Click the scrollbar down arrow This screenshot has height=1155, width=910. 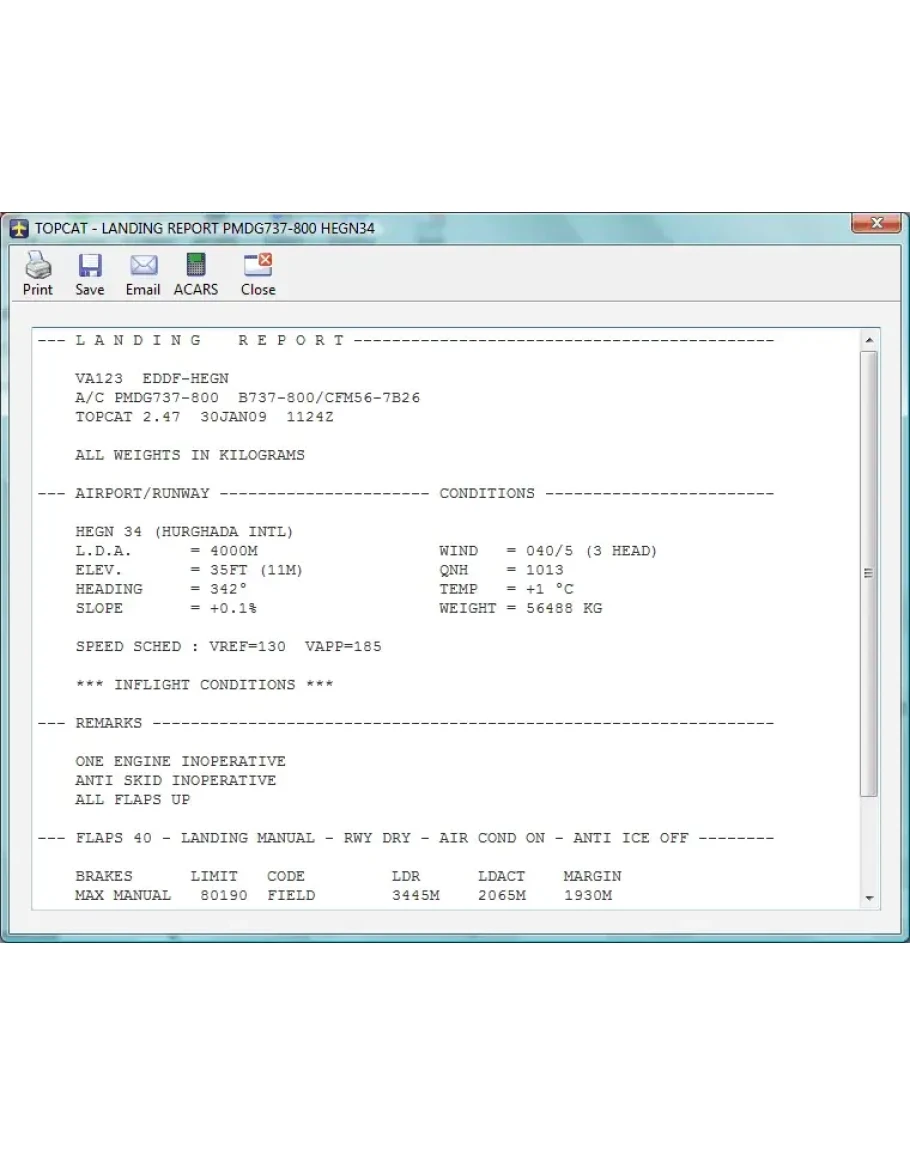click(868, 898)
